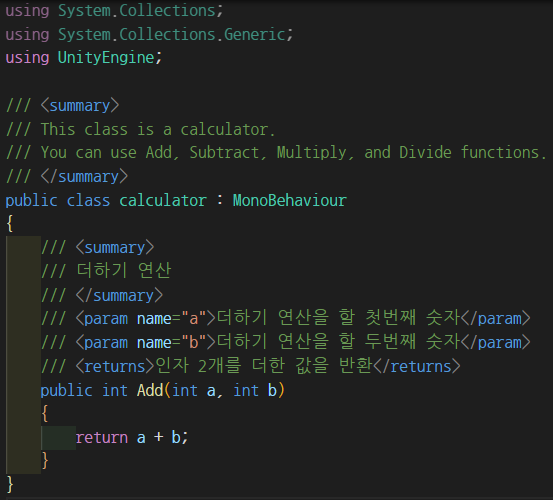Viewport: 553px width, 500px height.
Task: Click the Add method name
Action: (150, 391)
